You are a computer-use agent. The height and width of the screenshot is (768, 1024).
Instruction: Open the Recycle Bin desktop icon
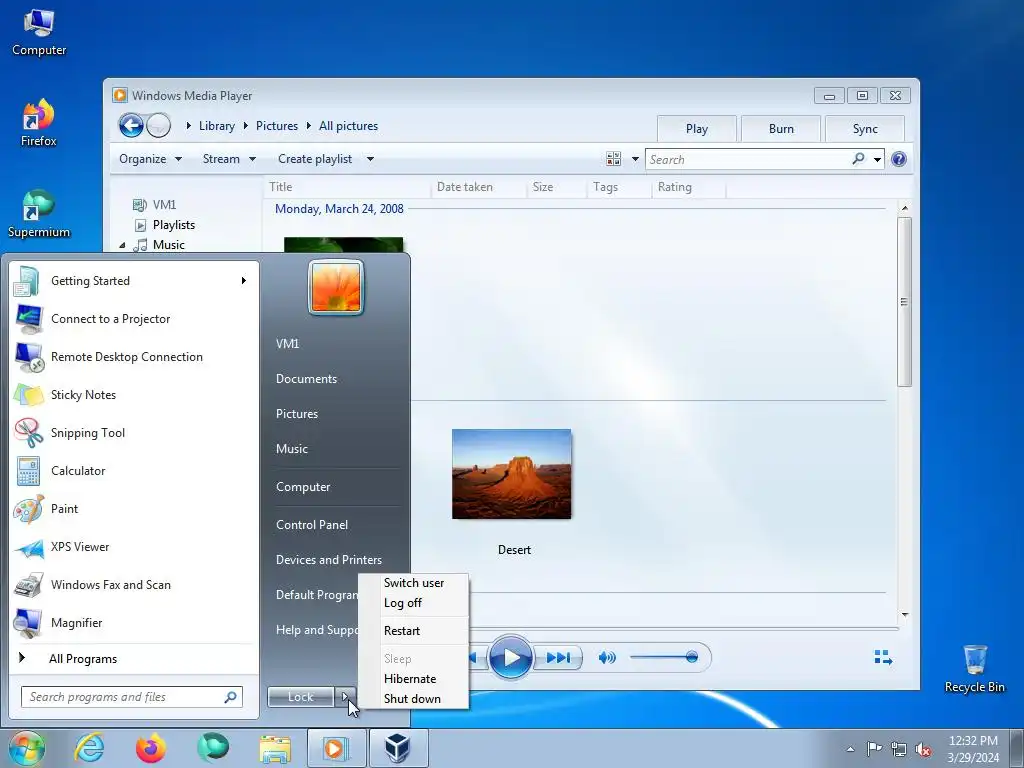click(974, 668)
